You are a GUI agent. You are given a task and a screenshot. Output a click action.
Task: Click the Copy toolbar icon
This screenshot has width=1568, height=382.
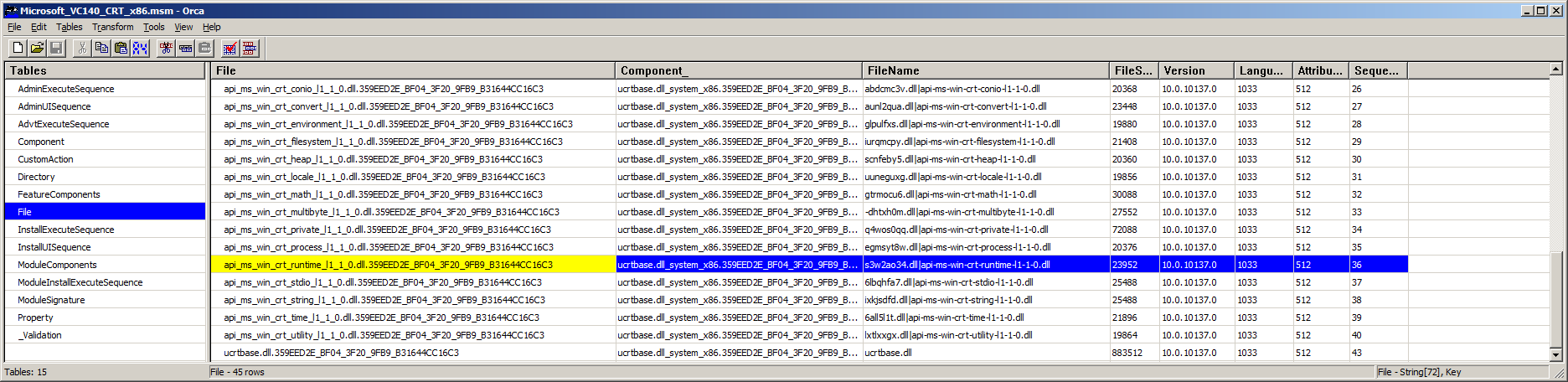point(101,49)
